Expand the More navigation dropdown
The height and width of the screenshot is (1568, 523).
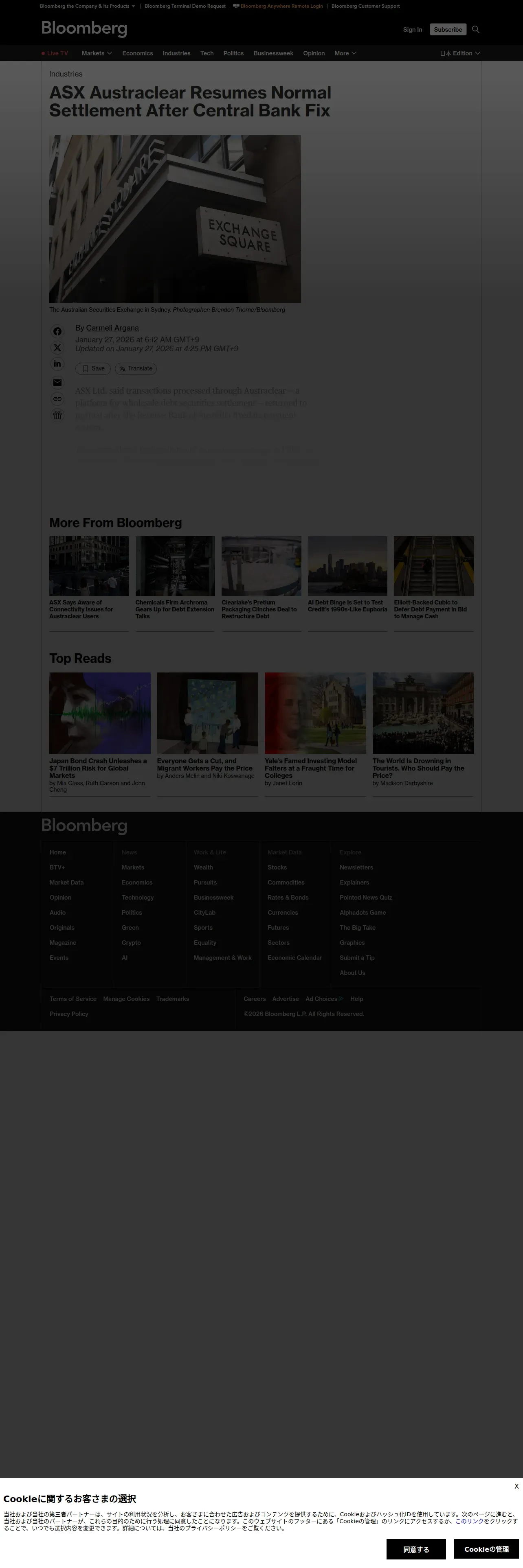345,54
